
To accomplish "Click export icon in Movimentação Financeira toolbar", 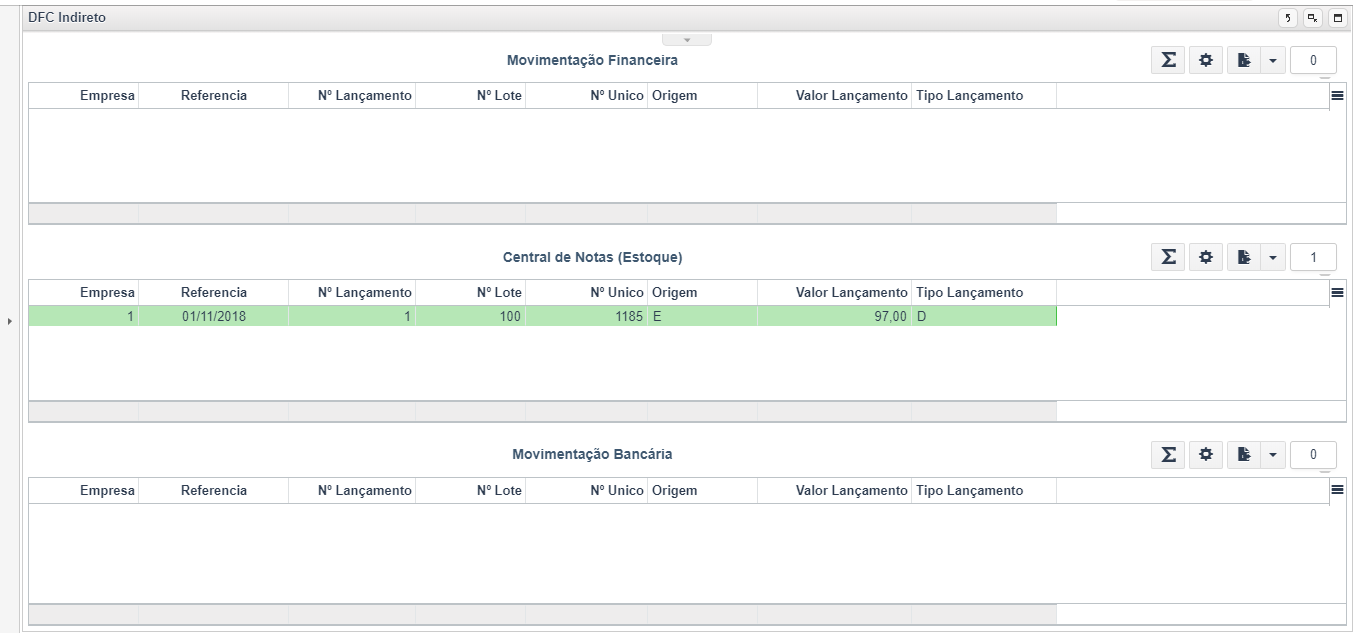I will tap(1244, 60).
